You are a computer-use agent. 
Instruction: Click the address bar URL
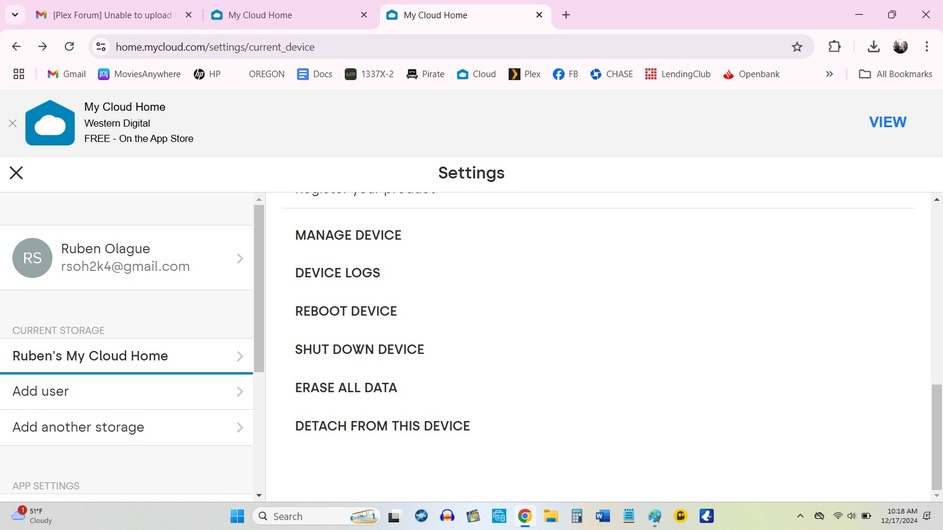pos(215,47)
